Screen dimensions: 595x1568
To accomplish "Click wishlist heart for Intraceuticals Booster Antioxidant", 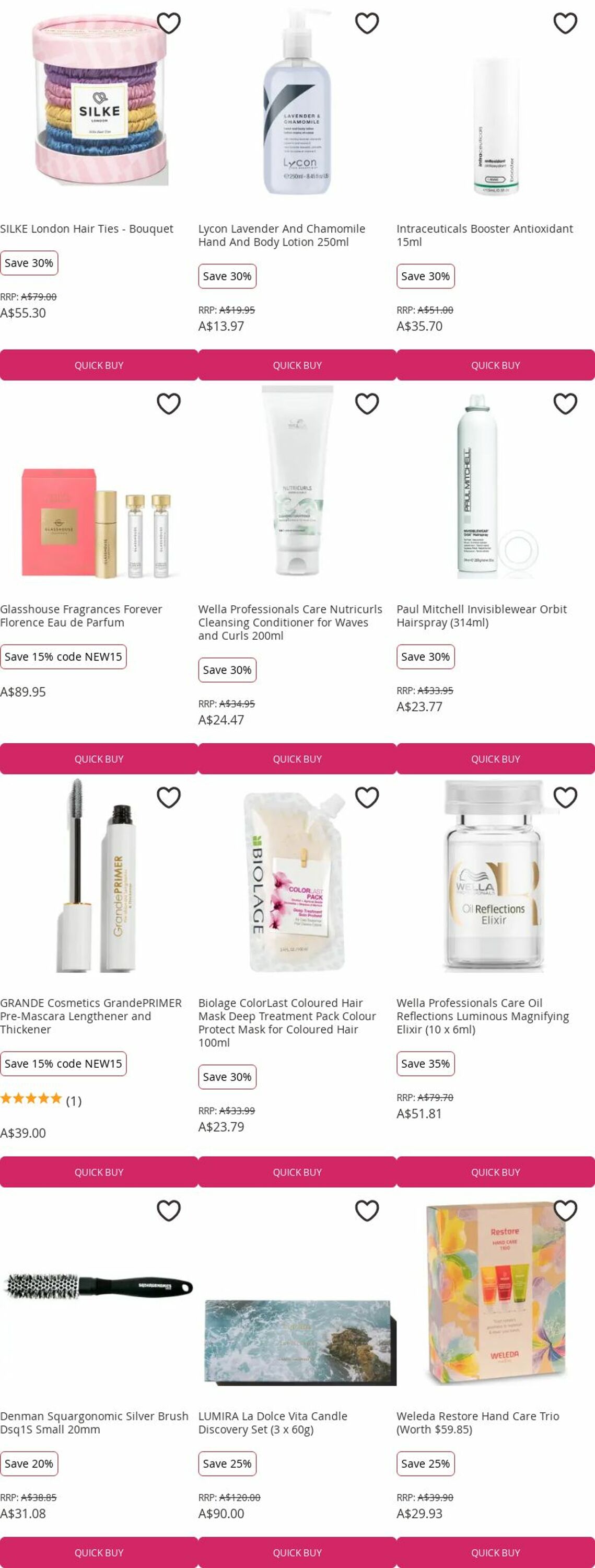I will (565, 23).
